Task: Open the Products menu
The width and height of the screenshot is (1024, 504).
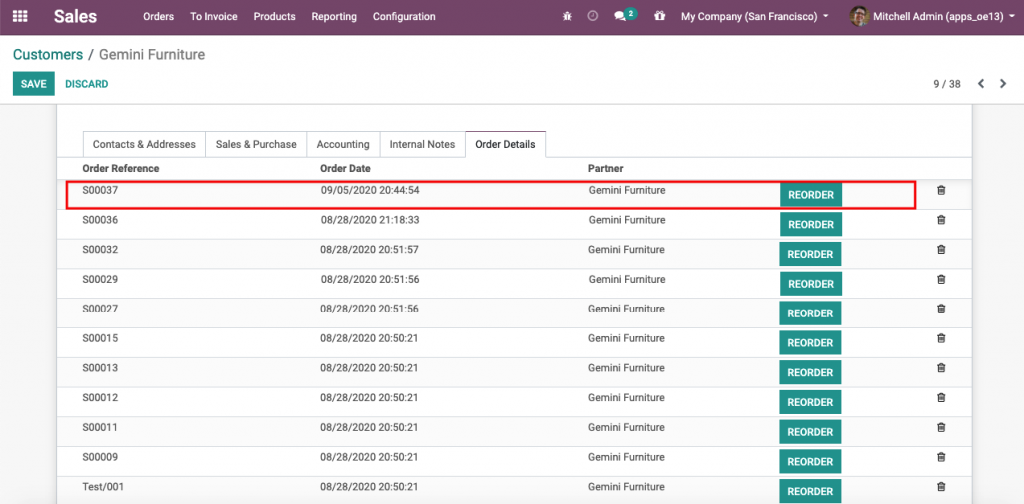Action: 274,16
